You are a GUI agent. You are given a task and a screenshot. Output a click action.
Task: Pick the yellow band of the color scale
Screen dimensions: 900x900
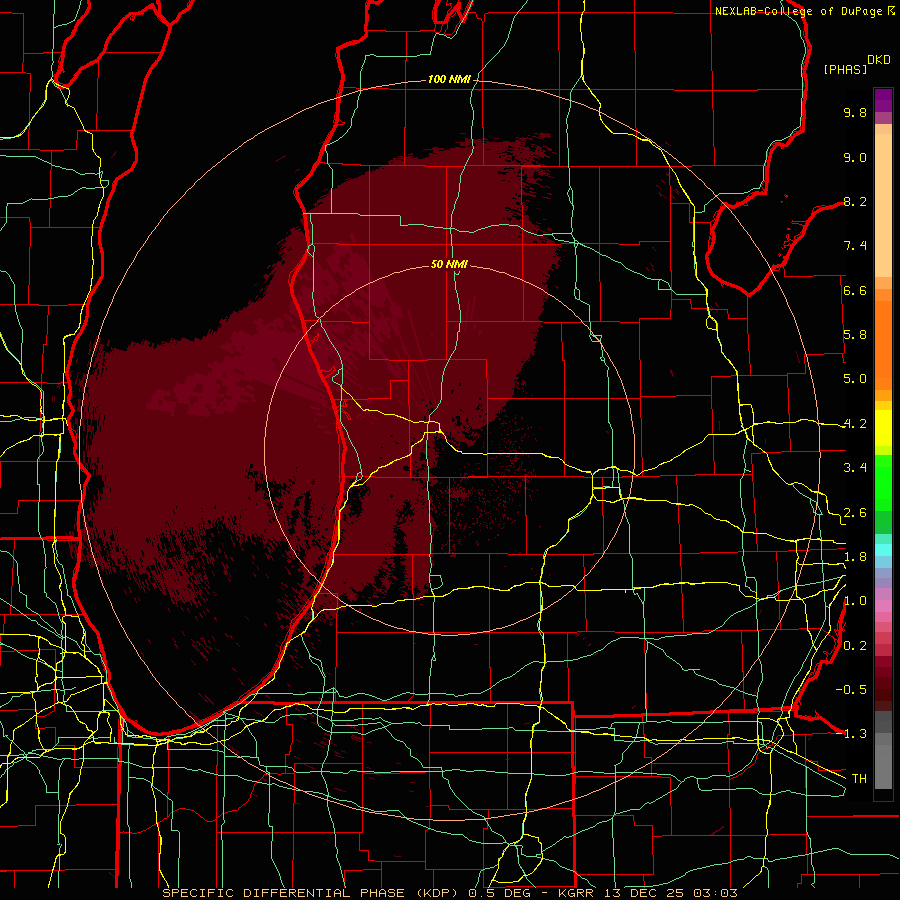883,428
